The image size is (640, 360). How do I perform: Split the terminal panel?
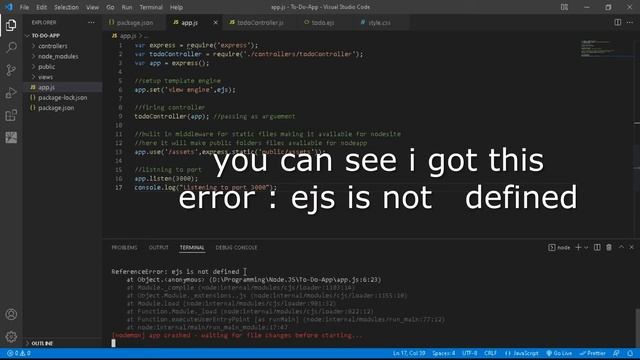(x=597, y=247)
